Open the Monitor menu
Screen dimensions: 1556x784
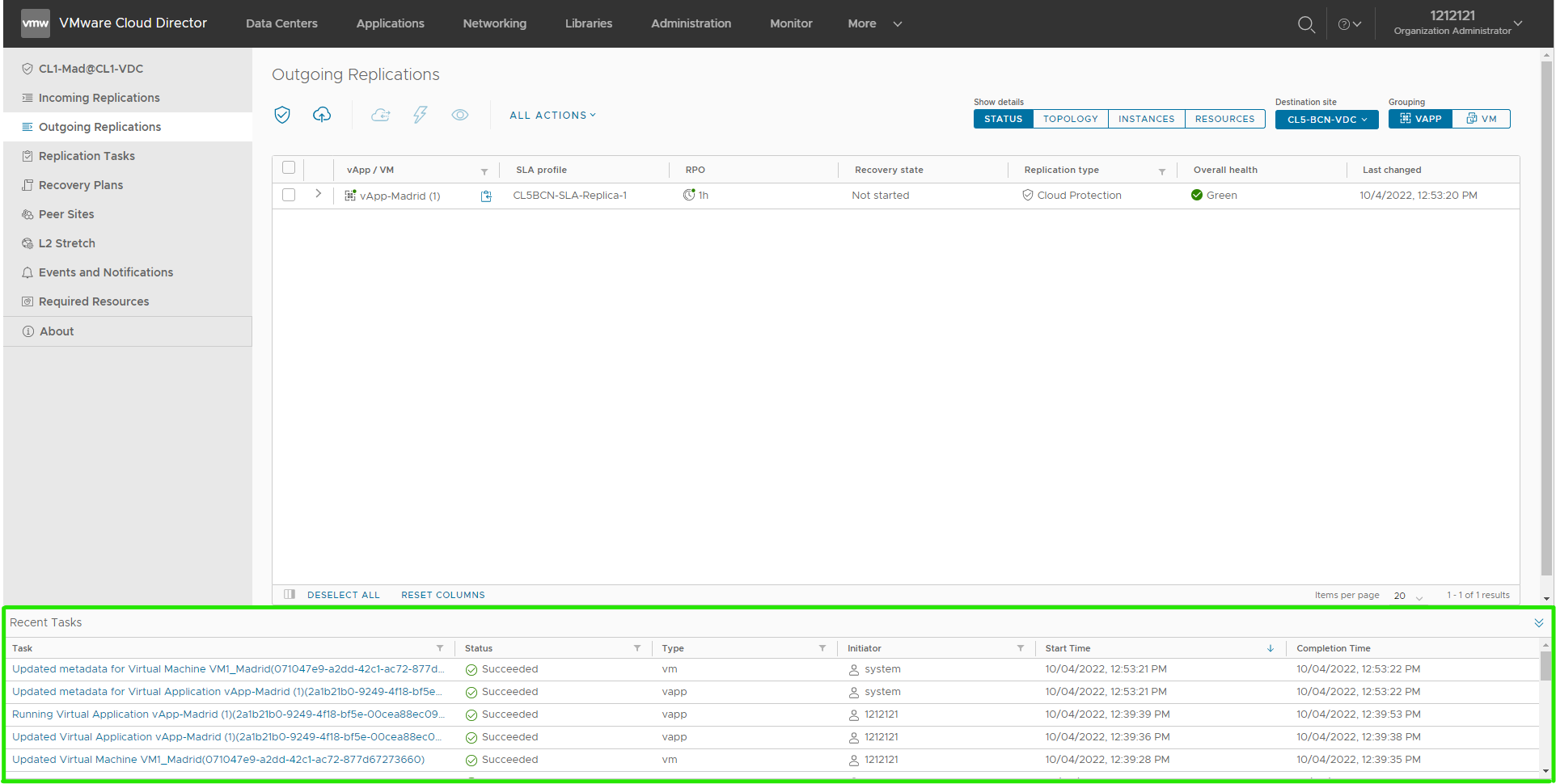tap(791, 23)
